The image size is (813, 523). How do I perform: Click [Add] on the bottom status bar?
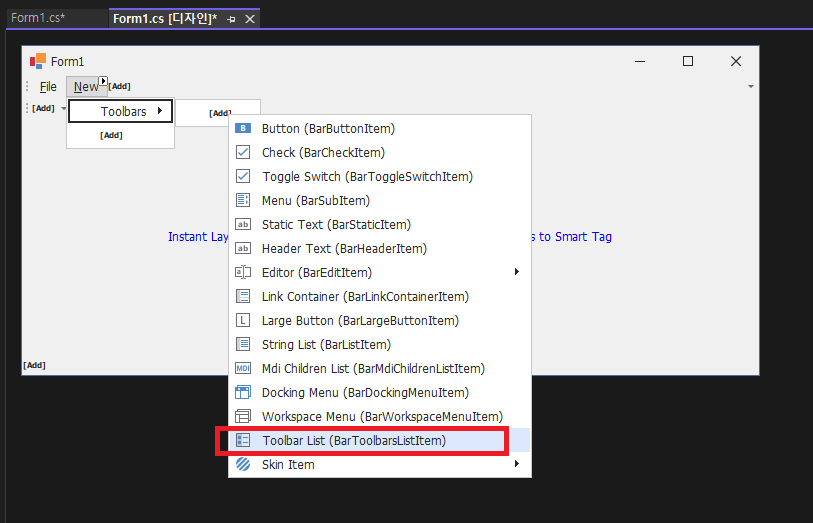point(34,365)
